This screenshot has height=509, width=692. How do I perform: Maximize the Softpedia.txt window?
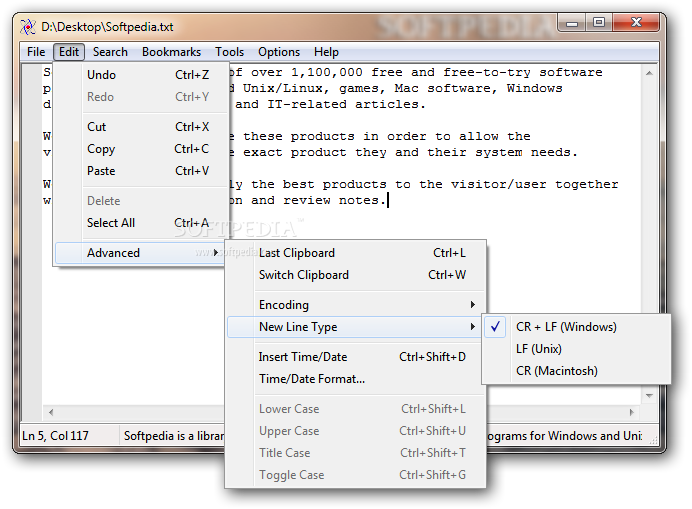tap(599, 23)
